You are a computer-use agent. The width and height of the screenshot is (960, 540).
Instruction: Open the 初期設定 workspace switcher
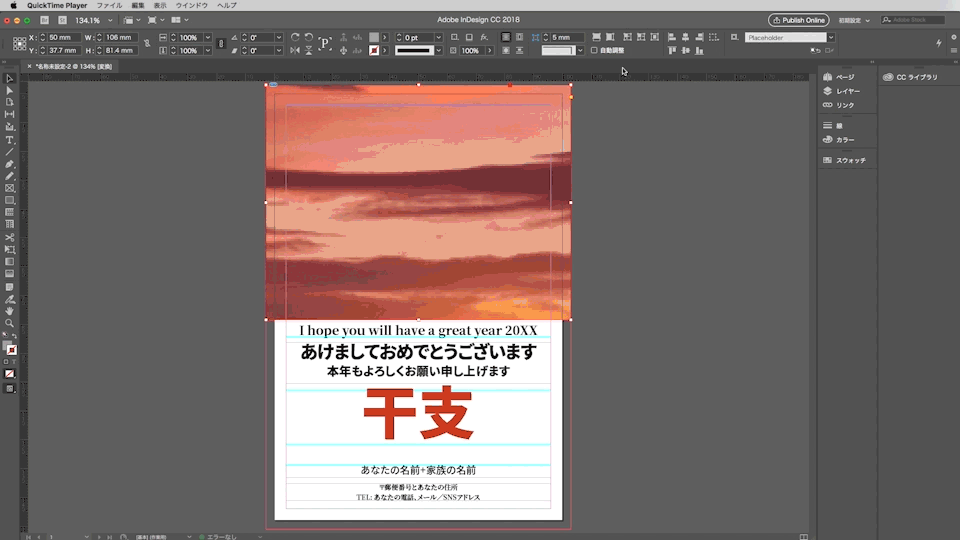point(854,20)
